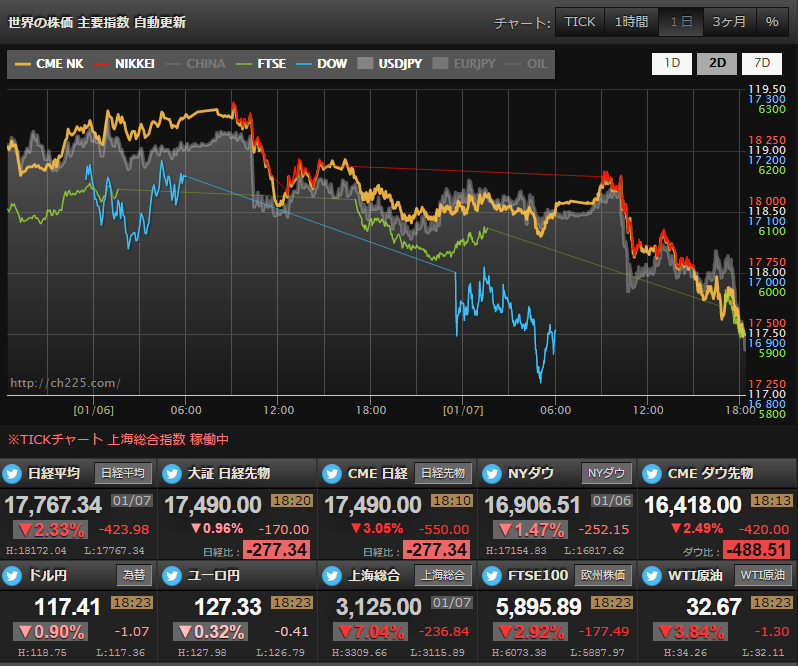Open 為替 button in ドル円 card
798x666 pixels.
pyautogui.click(x=134, y=575)
